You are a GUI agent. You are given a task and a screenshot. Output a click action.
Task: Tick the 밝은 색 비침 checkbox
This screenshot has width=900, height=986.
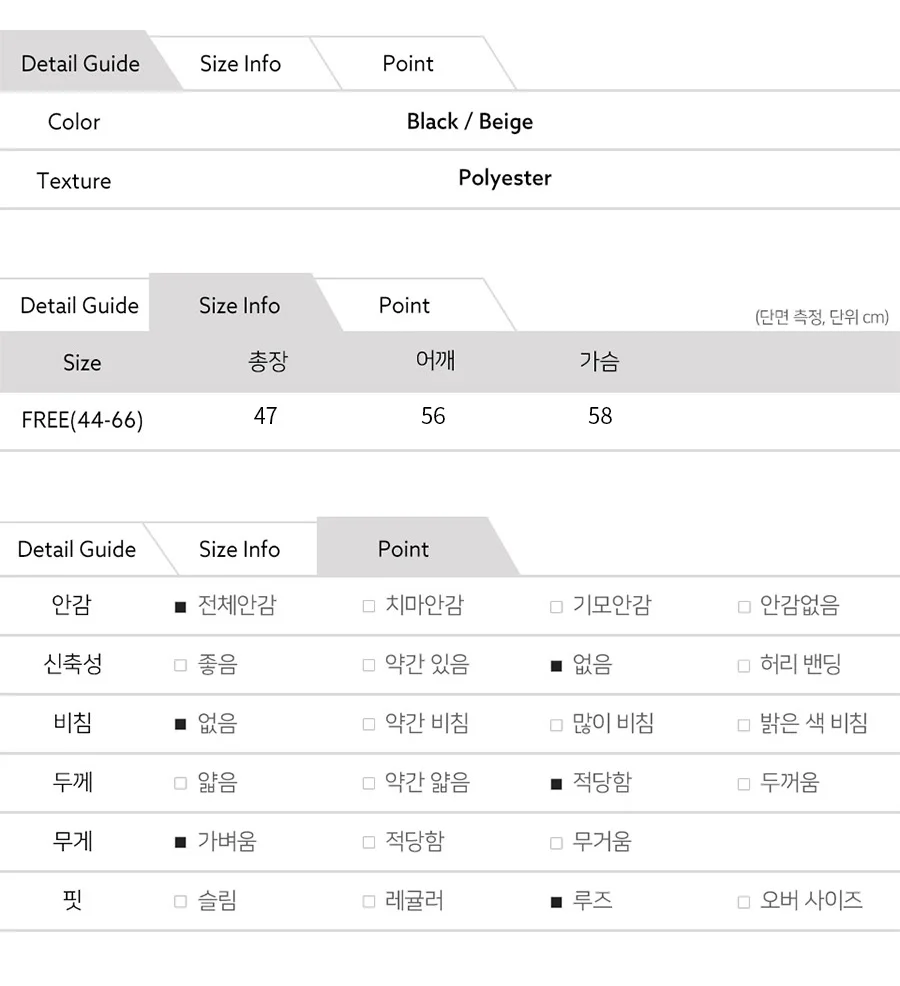[x=744, y=725]
